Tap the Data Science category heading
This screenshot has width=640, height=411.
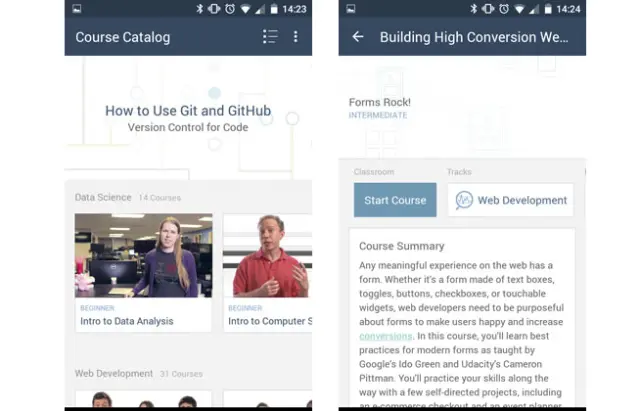pos(103,198)
